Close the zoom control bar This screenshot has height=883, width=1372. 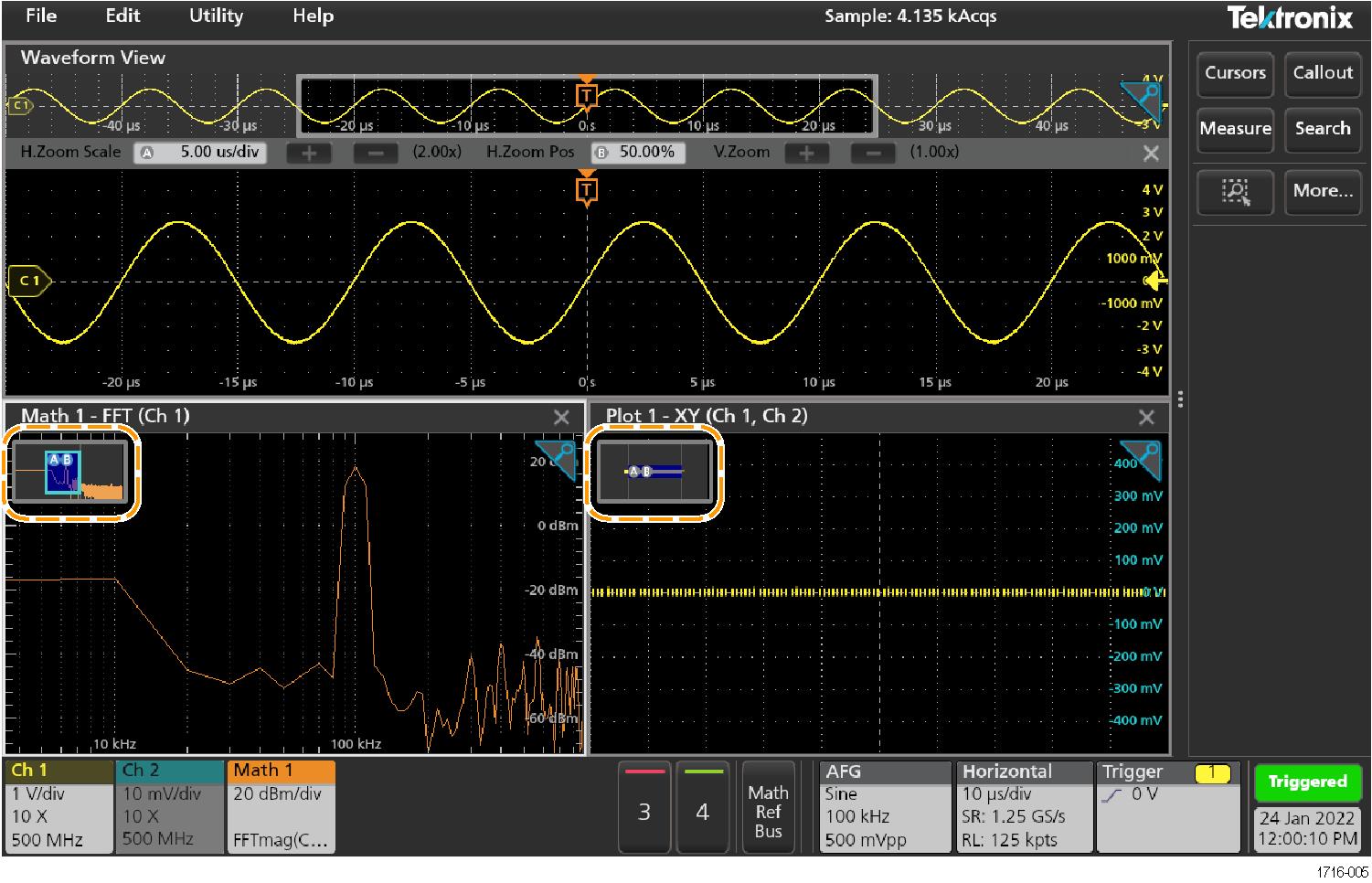pos(1151,154)
